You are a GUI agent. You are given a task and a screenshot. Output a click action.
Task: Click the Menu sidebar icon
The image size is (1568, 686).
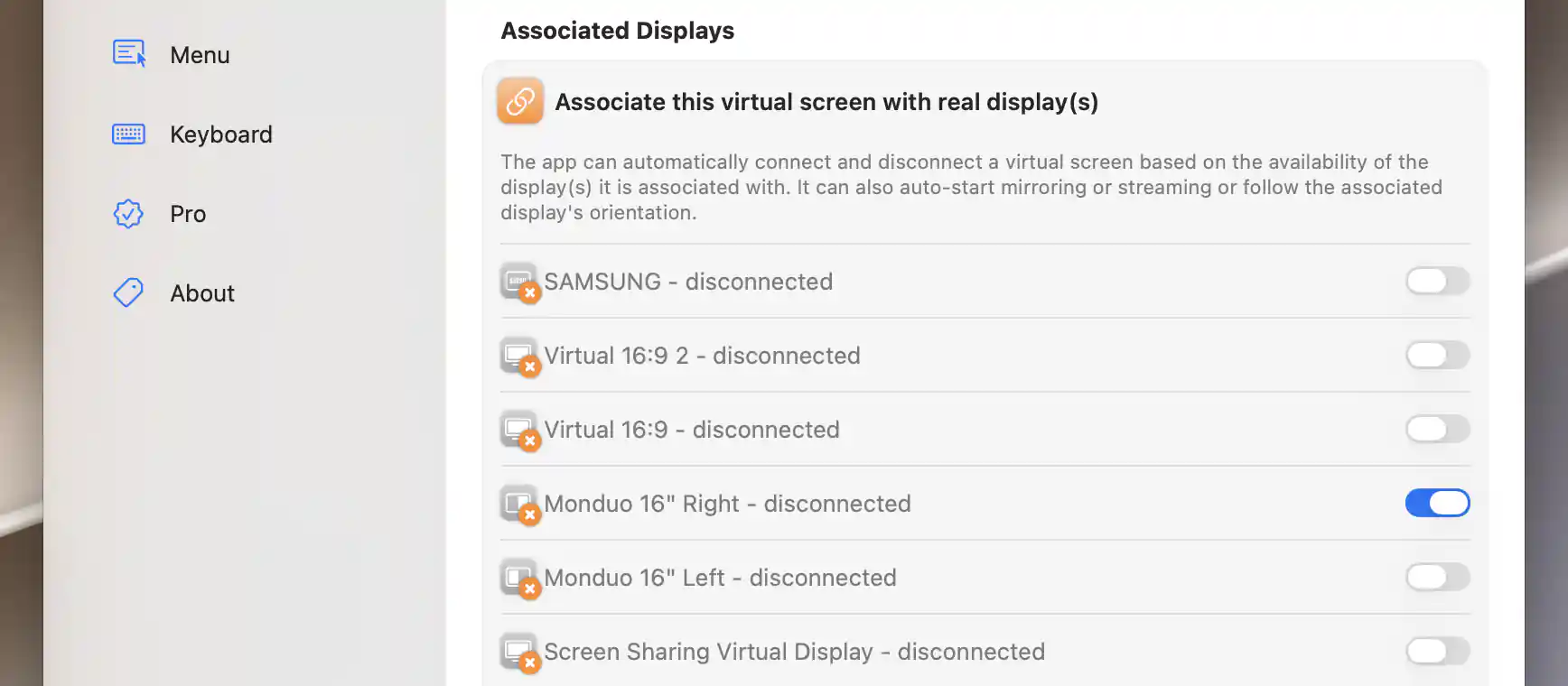pyautogui.click(x=129, y=54)
